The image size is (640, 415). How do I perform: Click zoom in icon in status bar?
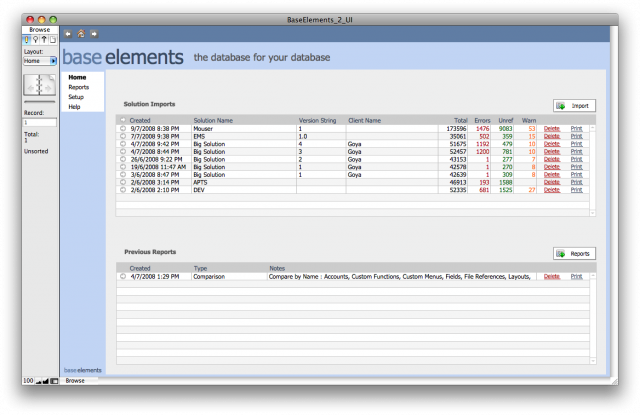coord(46,381)
